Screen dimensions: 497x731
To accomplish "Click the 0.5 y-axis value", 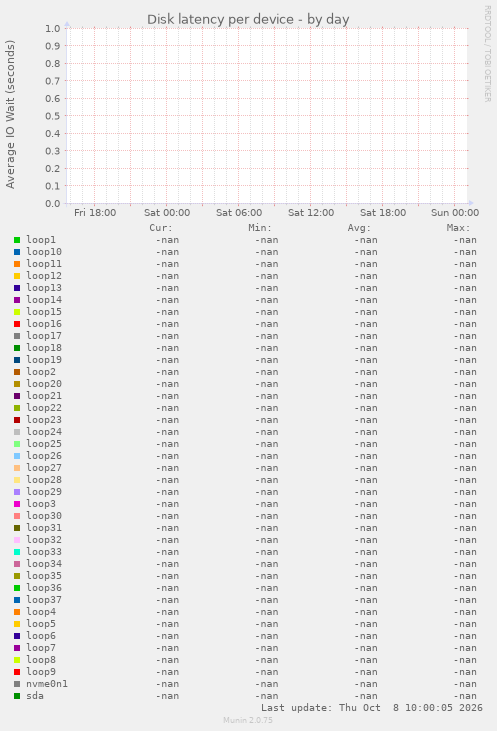I will coord(53,116).
